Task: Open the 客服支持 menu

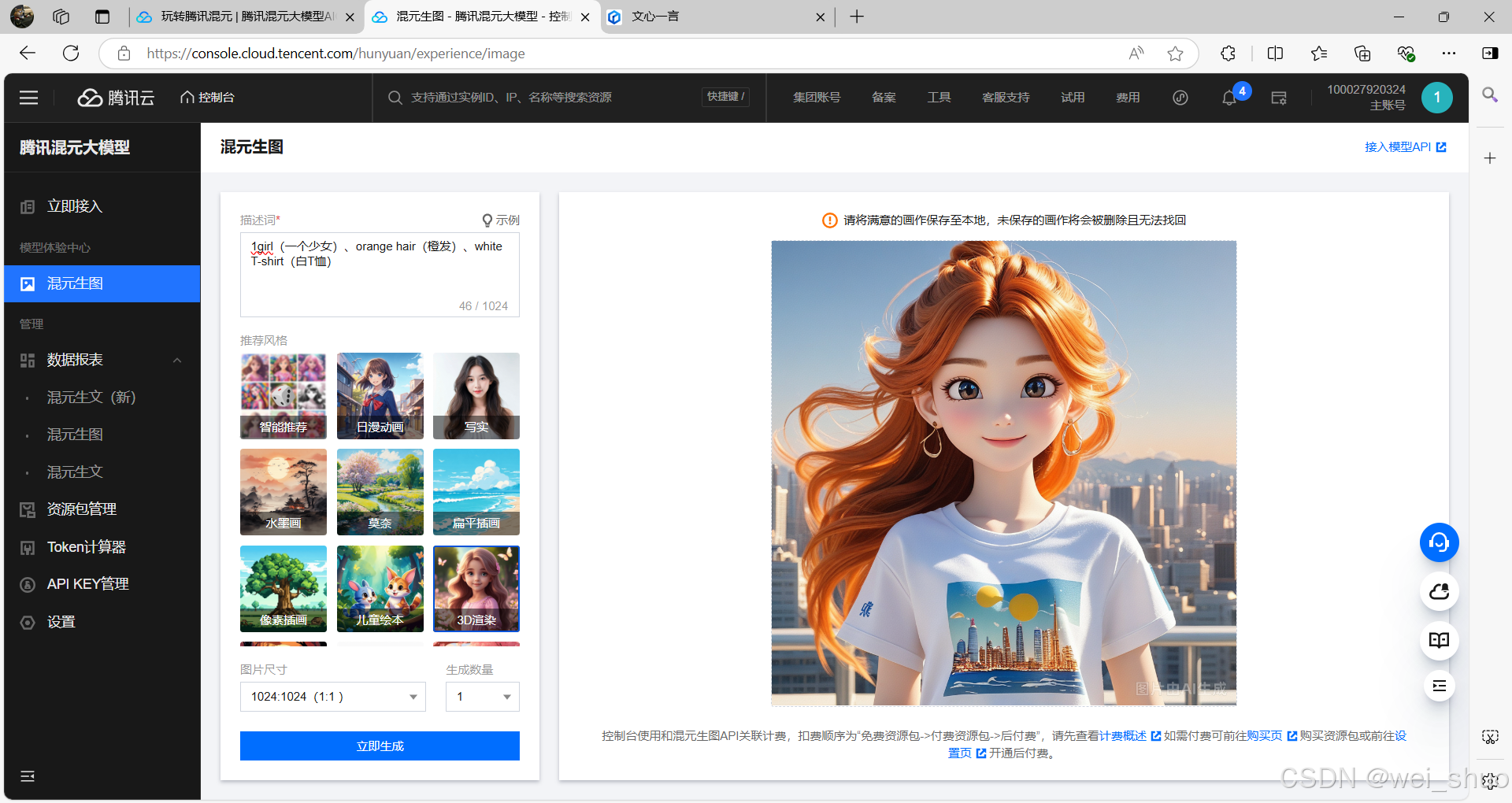Action: 1006,98
